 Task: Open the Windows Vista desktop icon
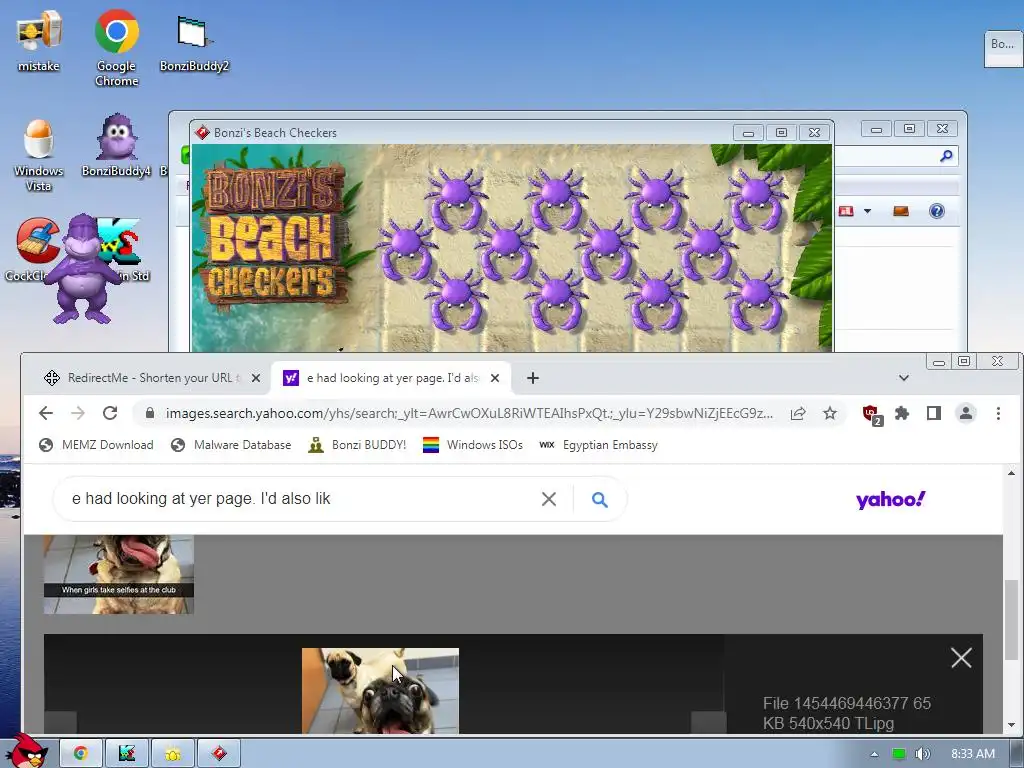[x=39, y=155]
